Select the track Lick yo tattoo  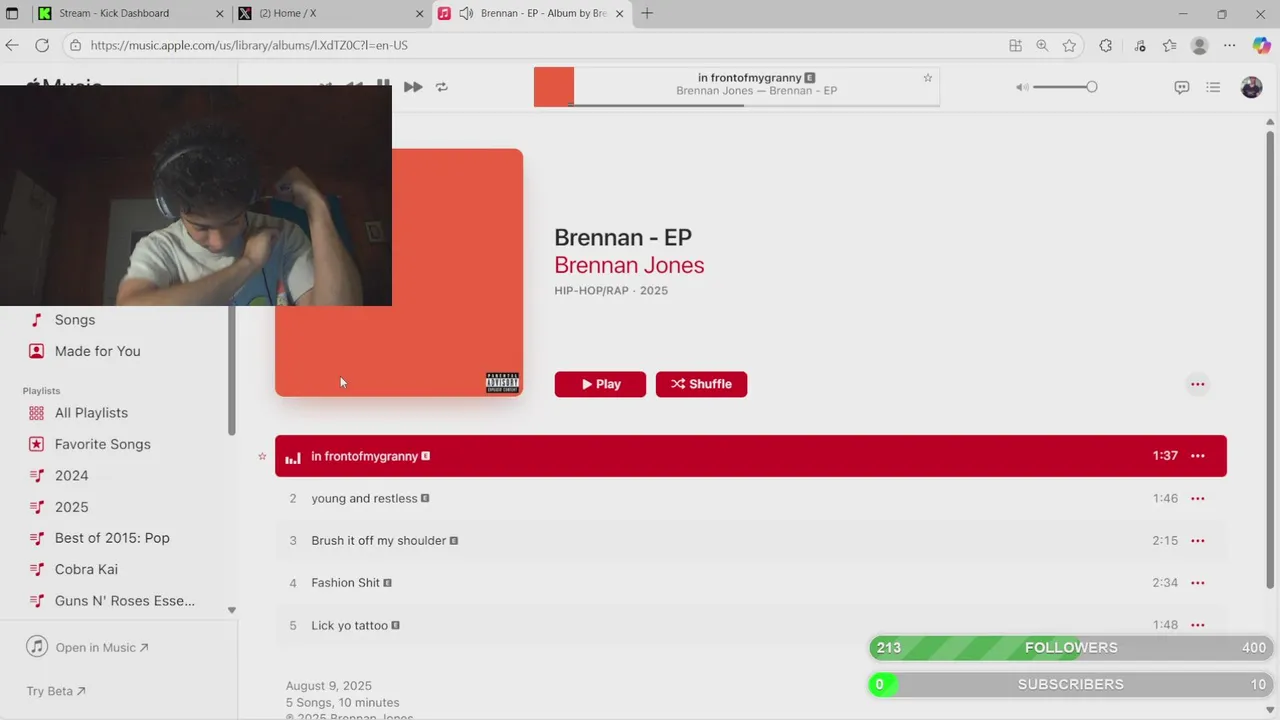tap(751, 625)
